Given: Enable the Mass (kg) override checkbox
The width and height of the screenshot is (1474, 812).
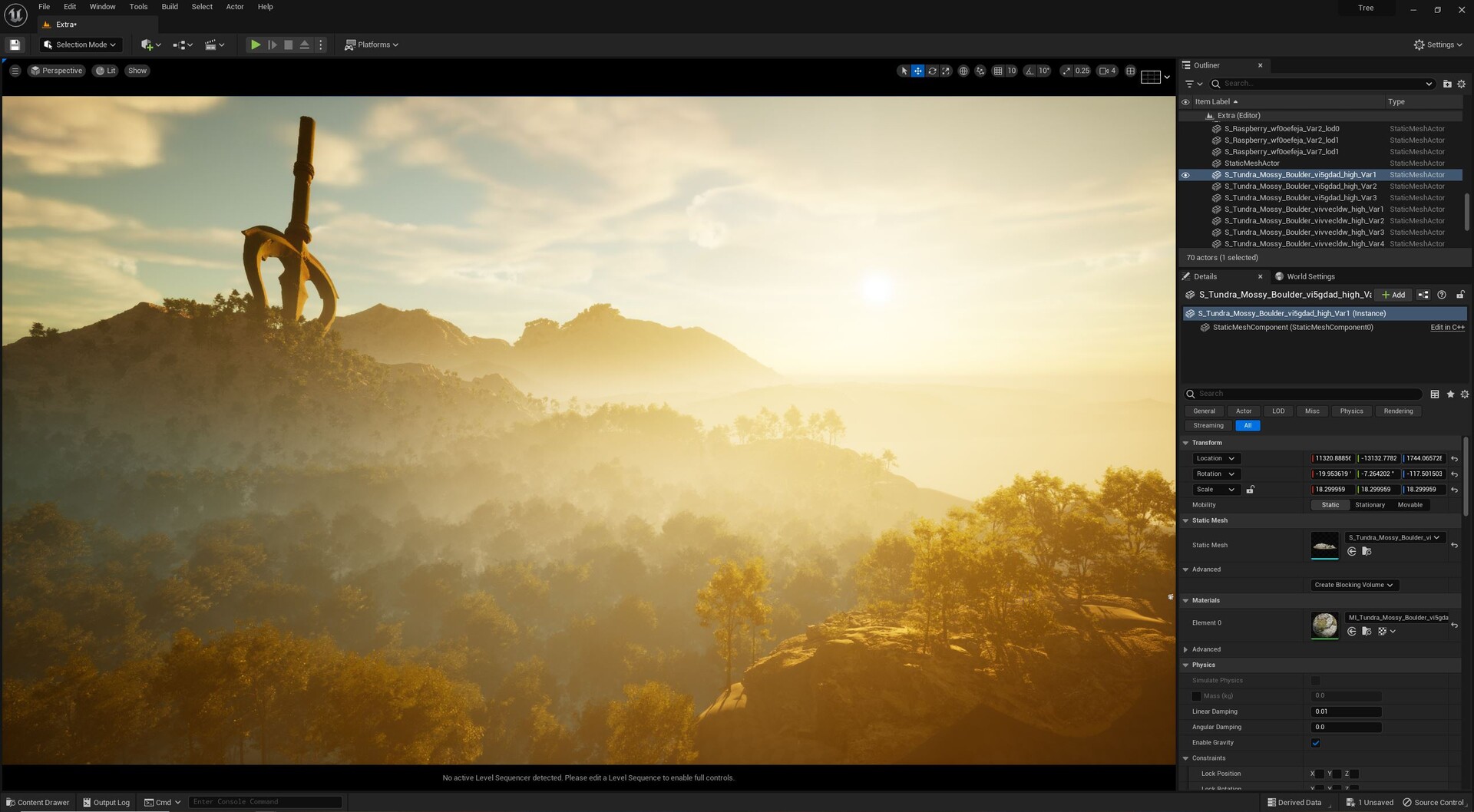Looking at the screenshot, I should 1196,696.
